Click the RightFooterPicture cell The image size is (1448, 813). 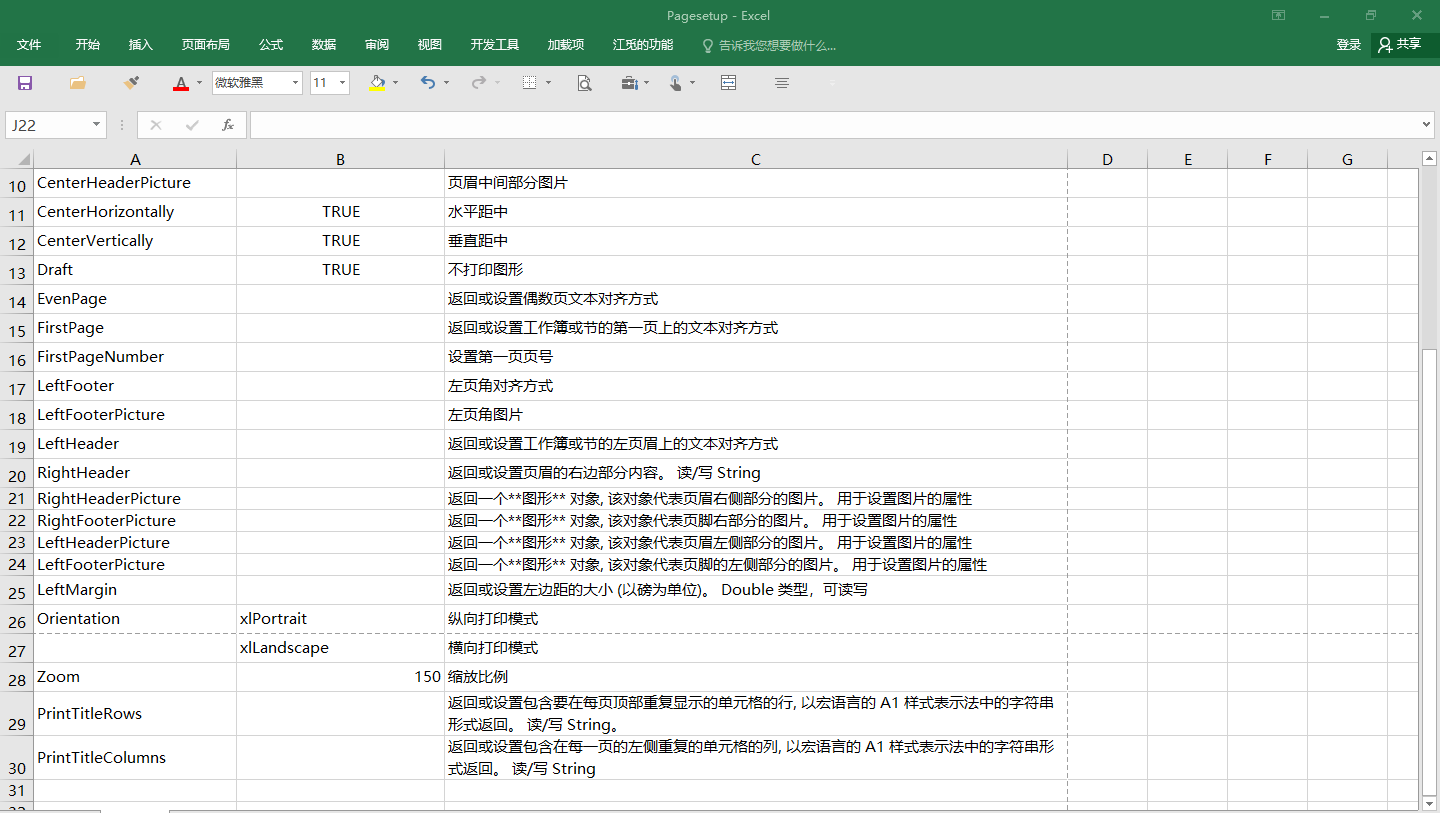coord(135,521)
